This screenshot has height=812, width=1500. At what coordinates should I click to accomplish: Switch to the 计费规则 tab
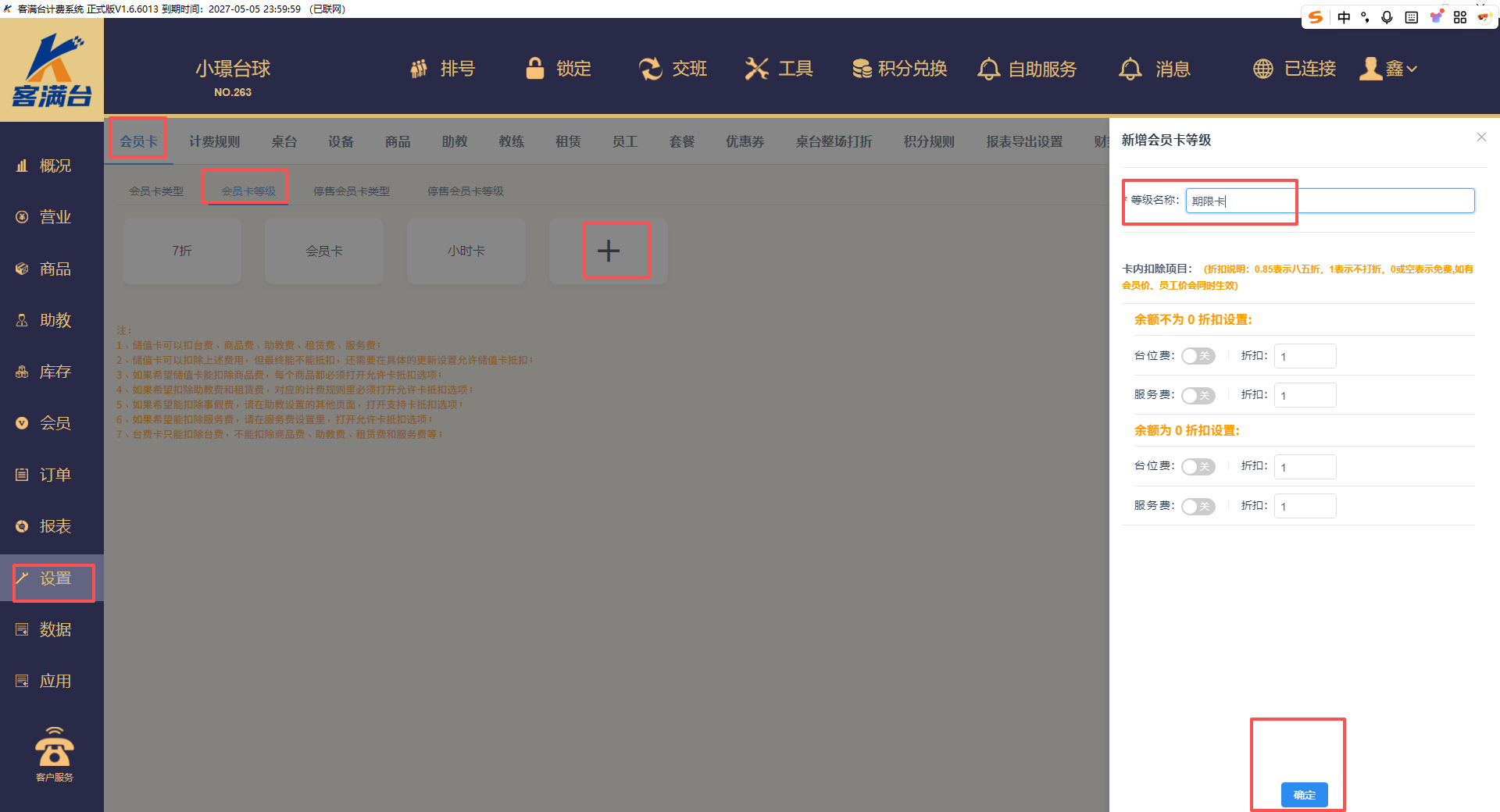coord(214,141)
